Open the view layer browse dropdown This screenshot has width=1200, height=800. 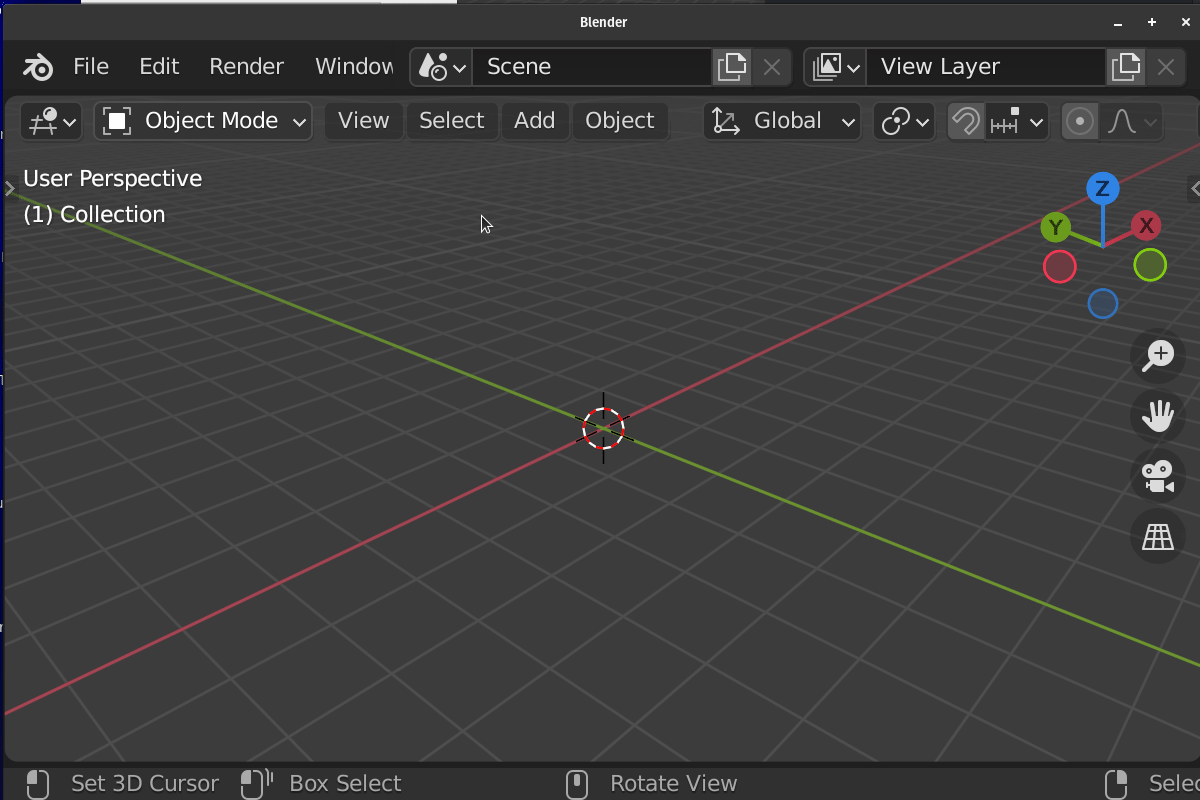(x=836, y=67)
